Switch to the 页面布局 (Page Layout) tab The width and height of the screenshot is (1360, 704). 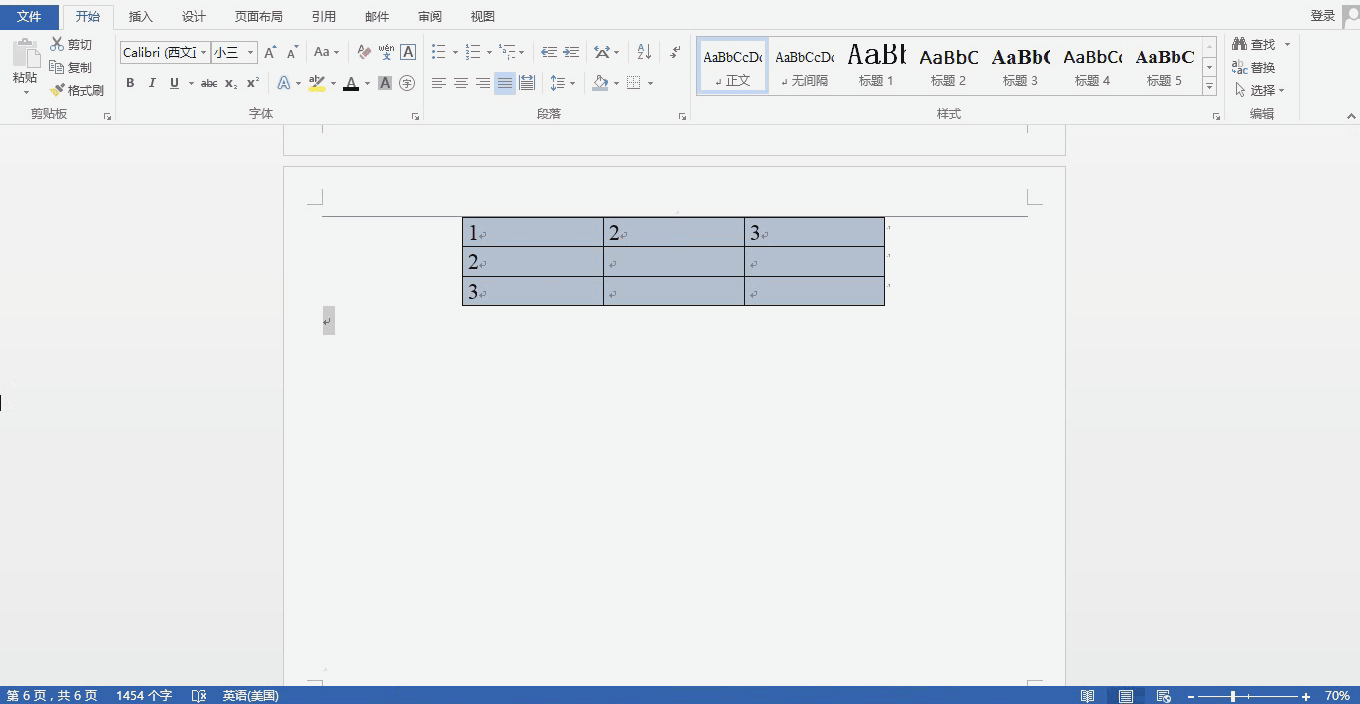pyautogui.click(x=258, y=16)
